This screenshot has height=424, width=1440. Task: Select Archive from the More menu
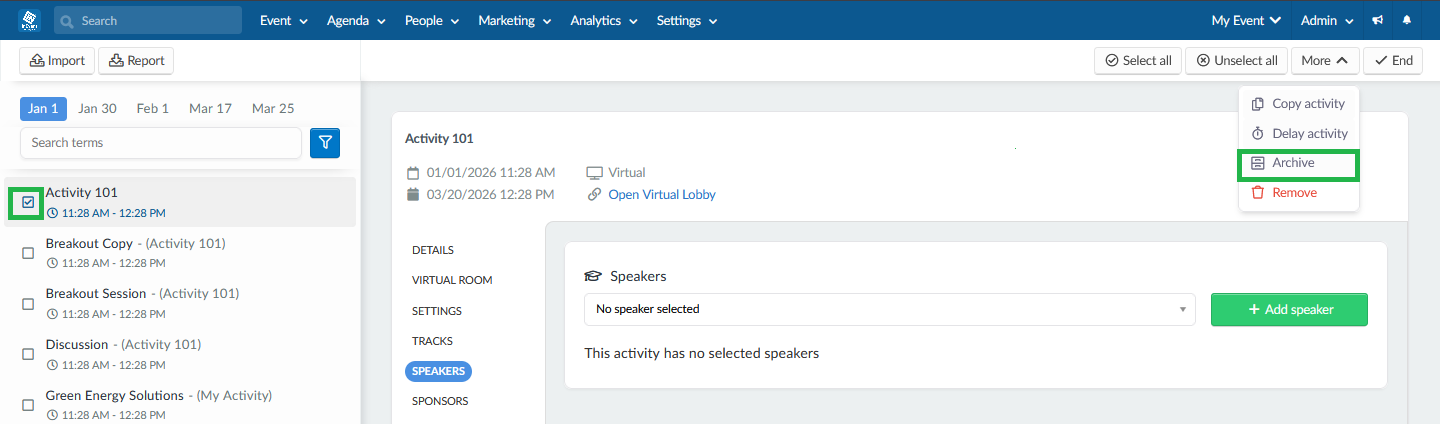(x=1298, y=163)
